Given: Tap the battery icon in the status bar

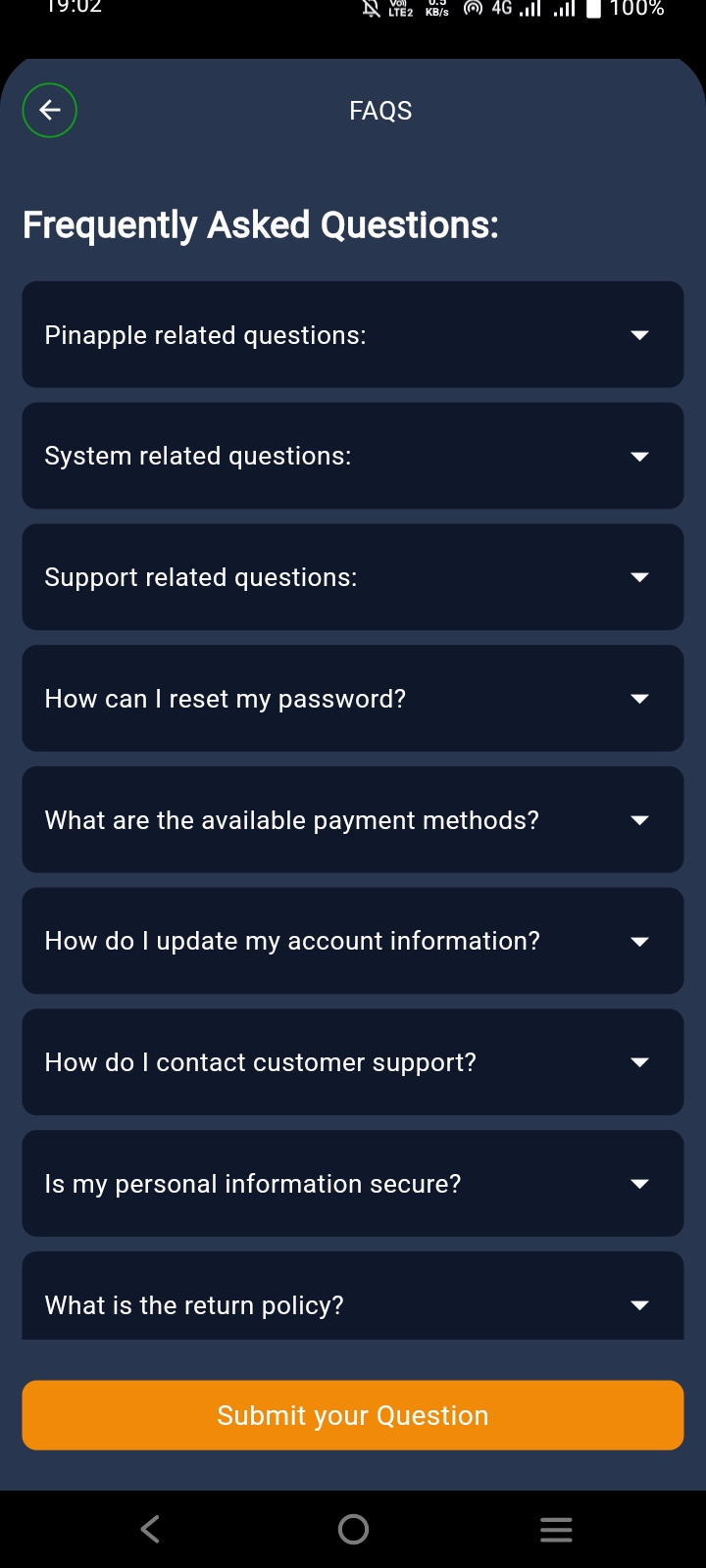Looking at the screenshot, I should (x=593, y=9).
